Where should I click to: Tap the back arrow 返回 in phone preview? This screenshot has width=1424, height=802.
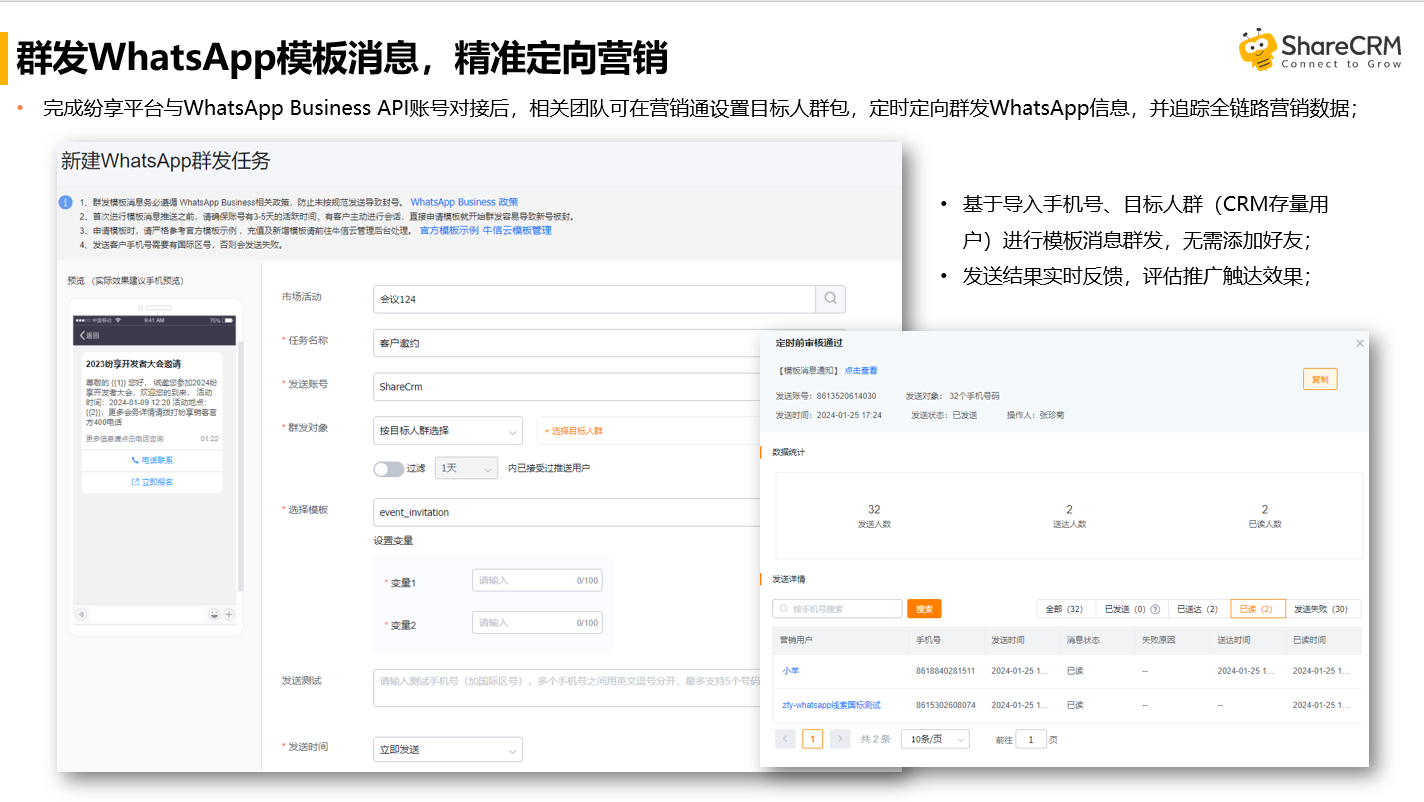(x=90, y=335)
